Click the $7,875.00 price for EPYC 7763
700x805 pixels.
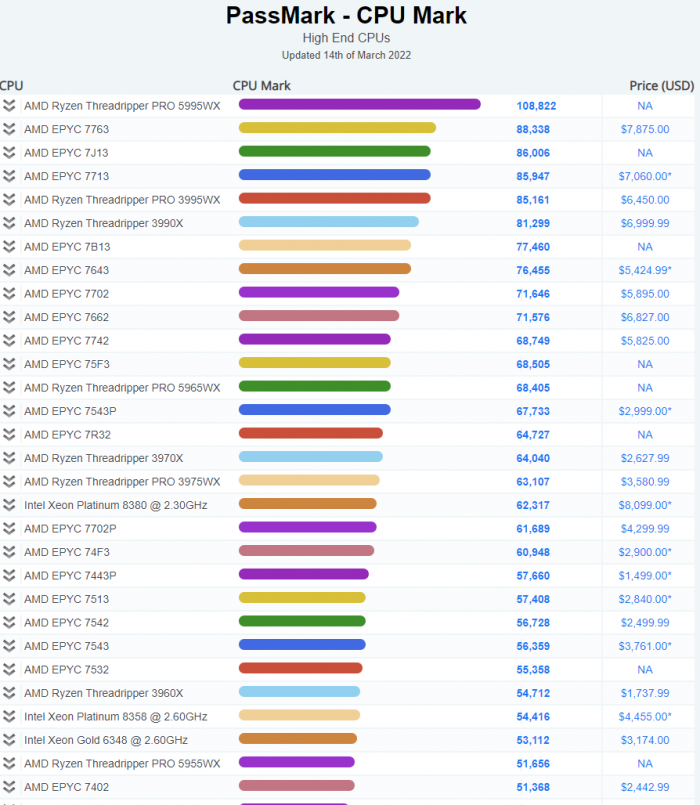tap(644, 129)
